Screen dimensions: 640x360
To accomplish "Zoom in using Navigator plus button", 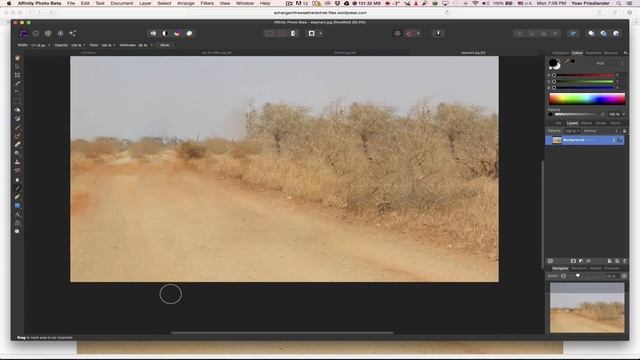I will pyautogui.click(x=624, y=276).
